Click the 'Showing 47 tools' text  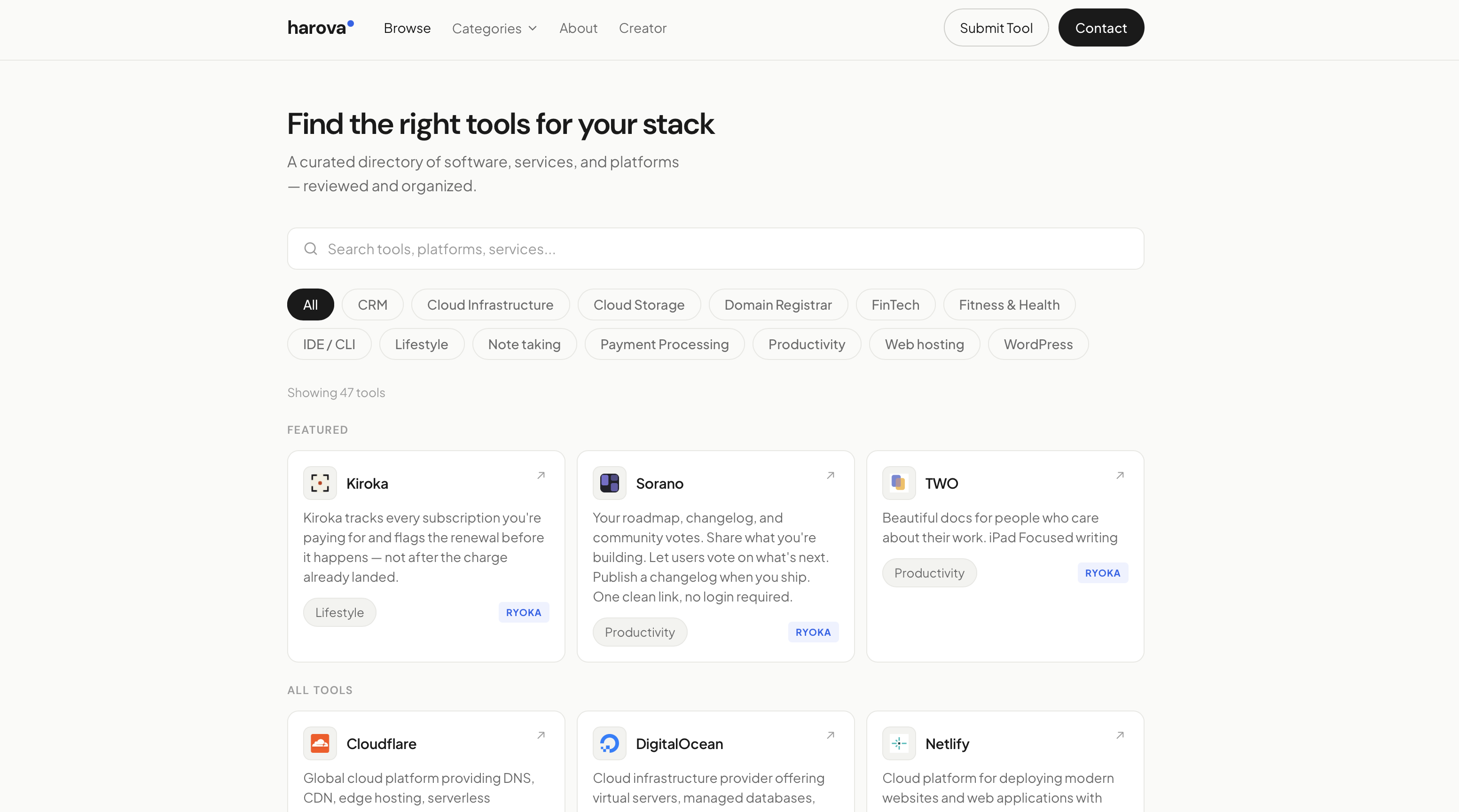coord(336,392)
